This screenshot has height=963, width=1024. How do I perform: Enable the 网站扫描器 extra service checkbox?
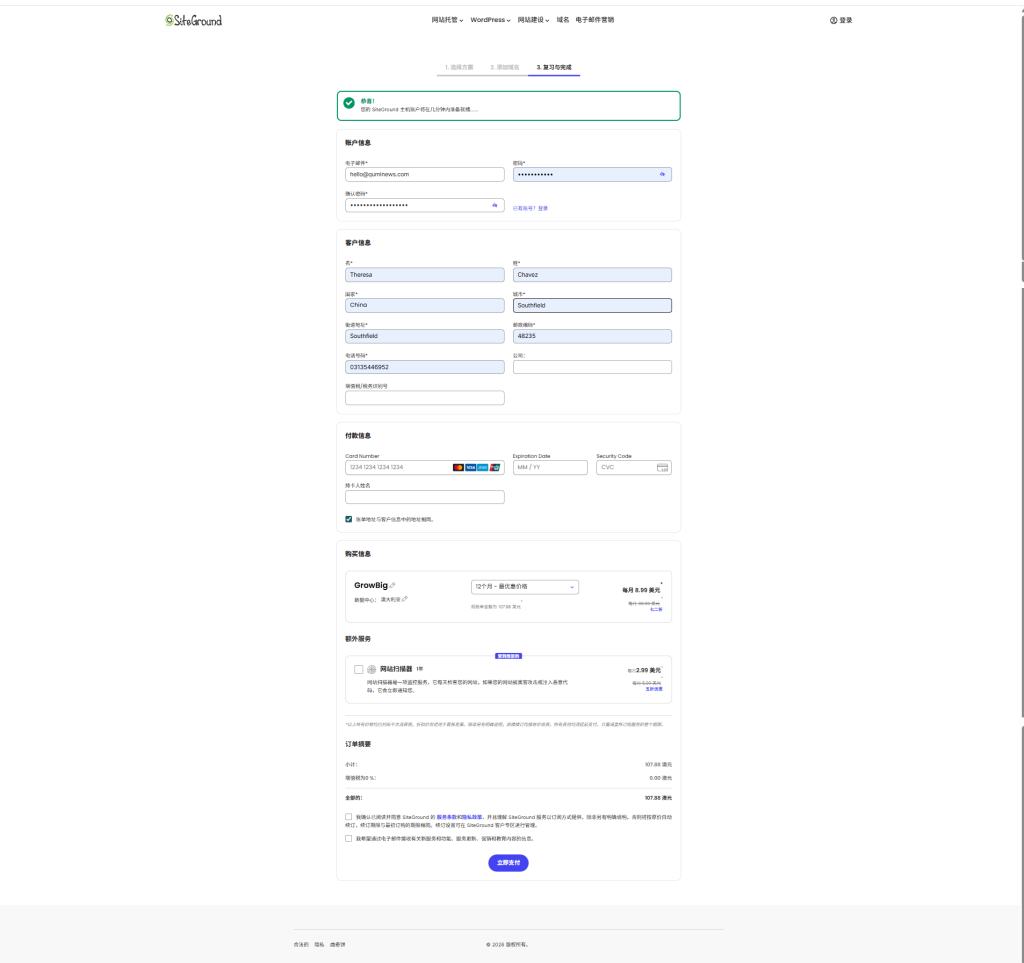pyautogui.click(x=358, y=669)
